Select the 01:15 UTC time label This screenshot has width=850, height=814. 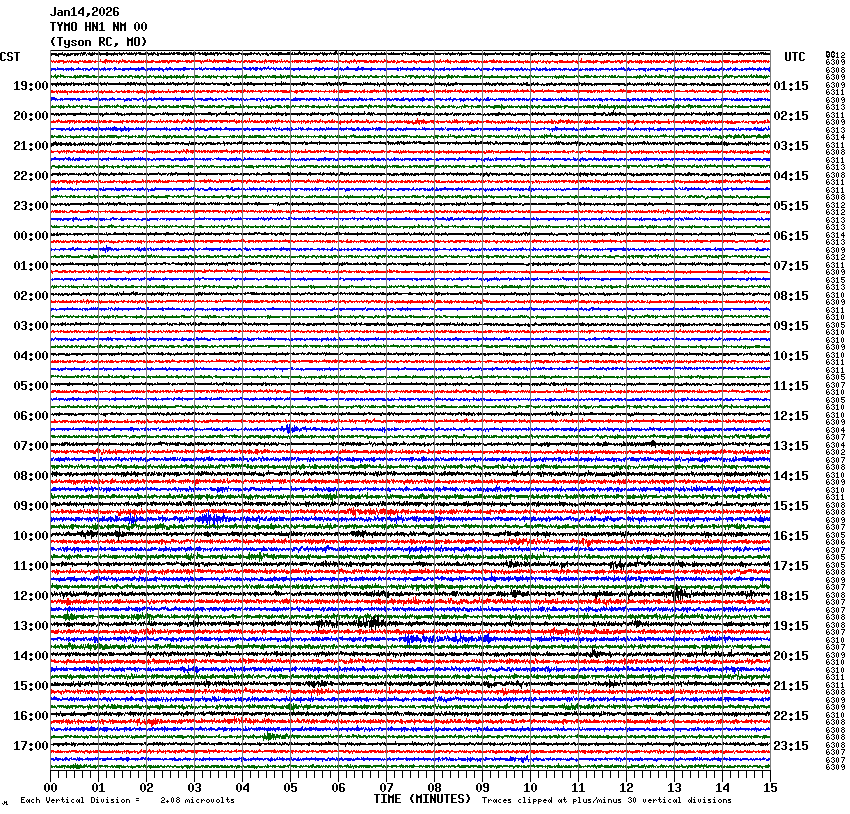pos(791,86)
